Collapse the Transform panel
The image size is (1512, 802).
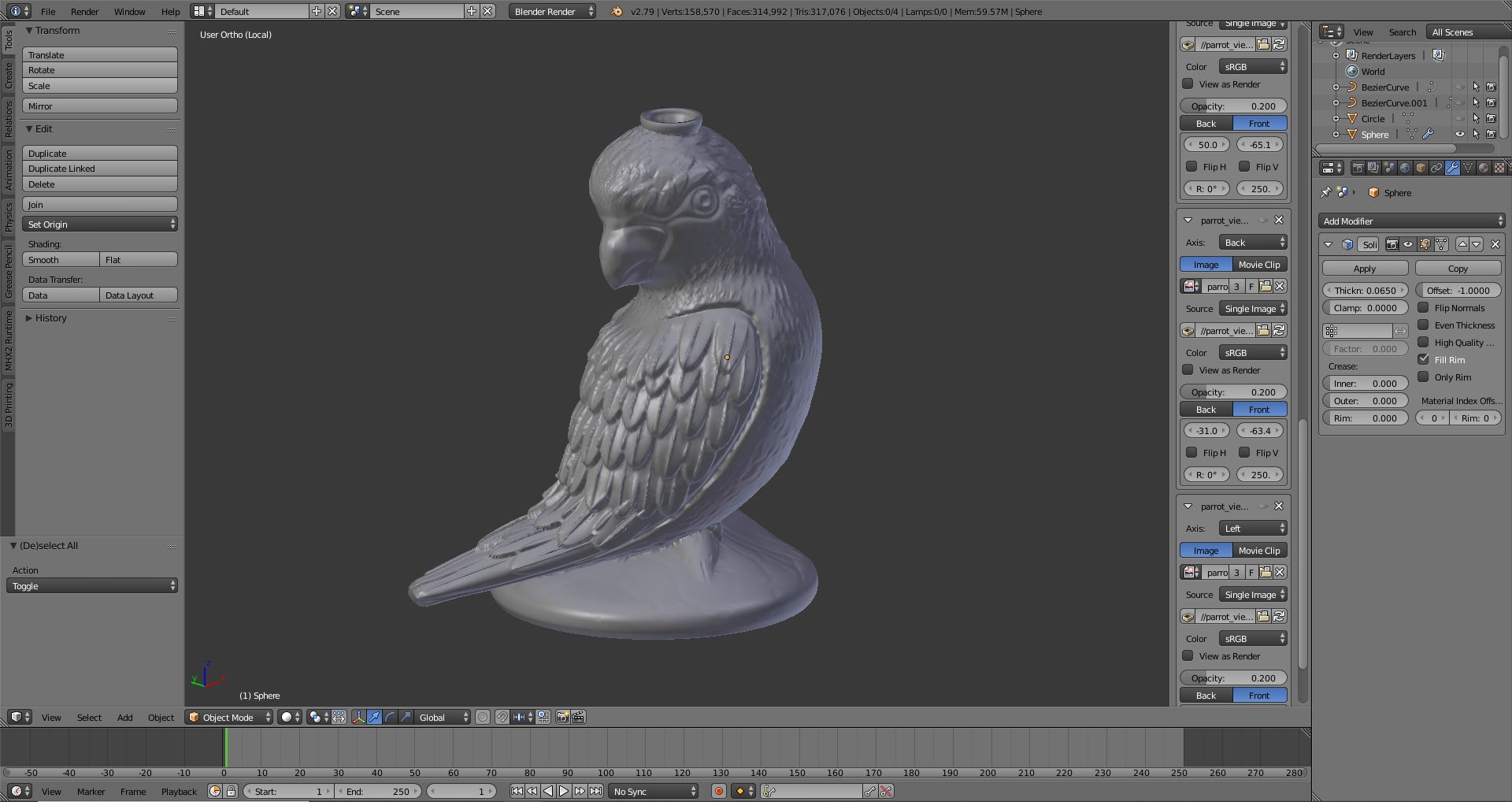tap(29, 31)
